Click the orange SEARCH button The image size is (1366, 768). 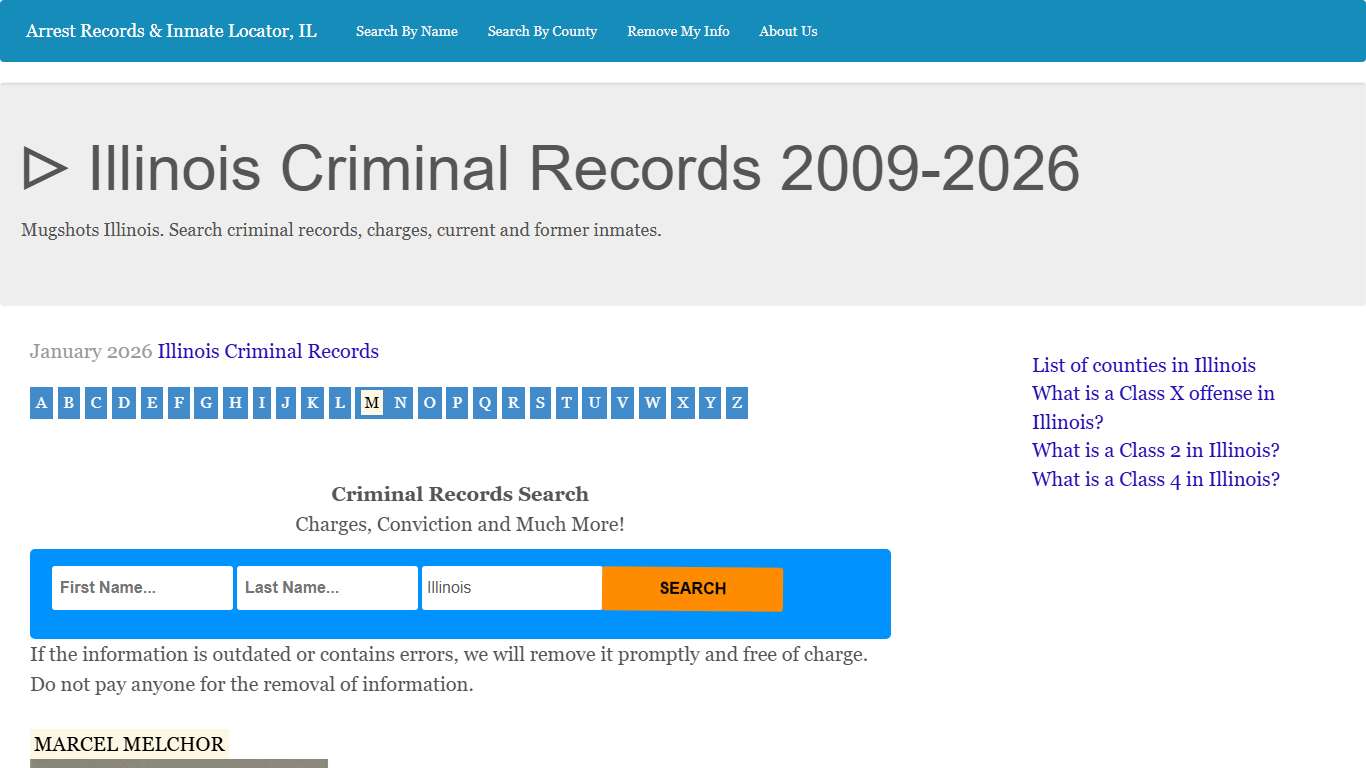692,588
